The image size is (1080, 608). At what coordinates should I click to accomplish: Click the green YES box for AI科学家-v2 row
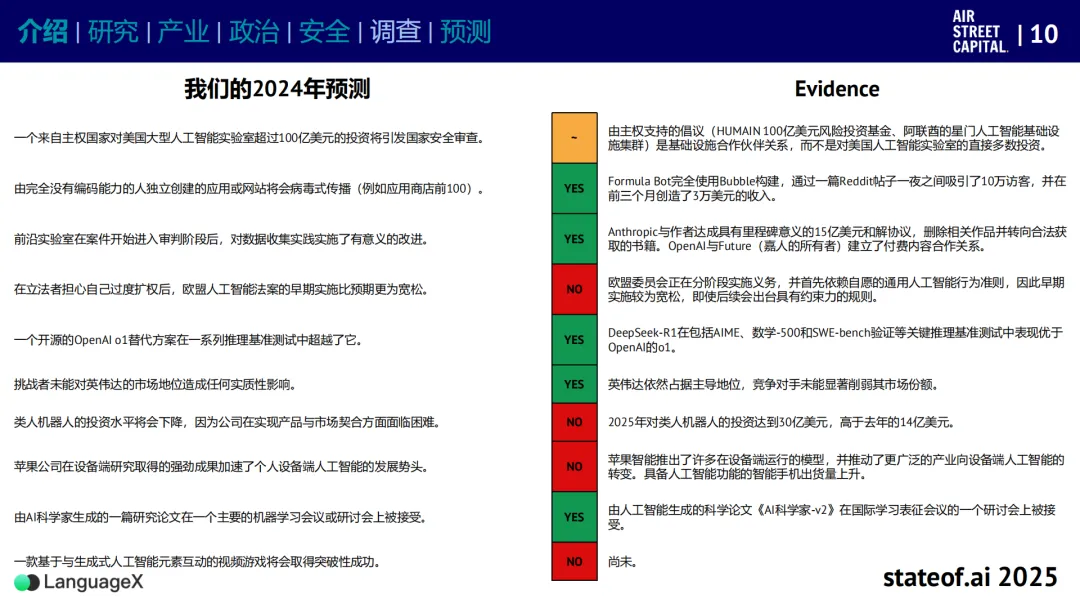574,517
